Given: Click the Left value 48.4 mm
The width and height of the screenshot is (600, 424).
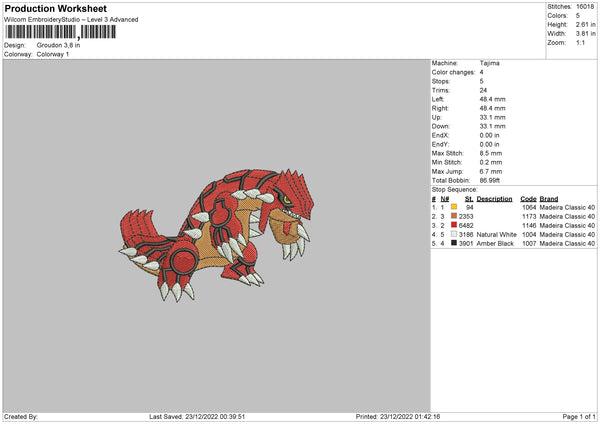Looking at the screenshot, I should 492,99.
